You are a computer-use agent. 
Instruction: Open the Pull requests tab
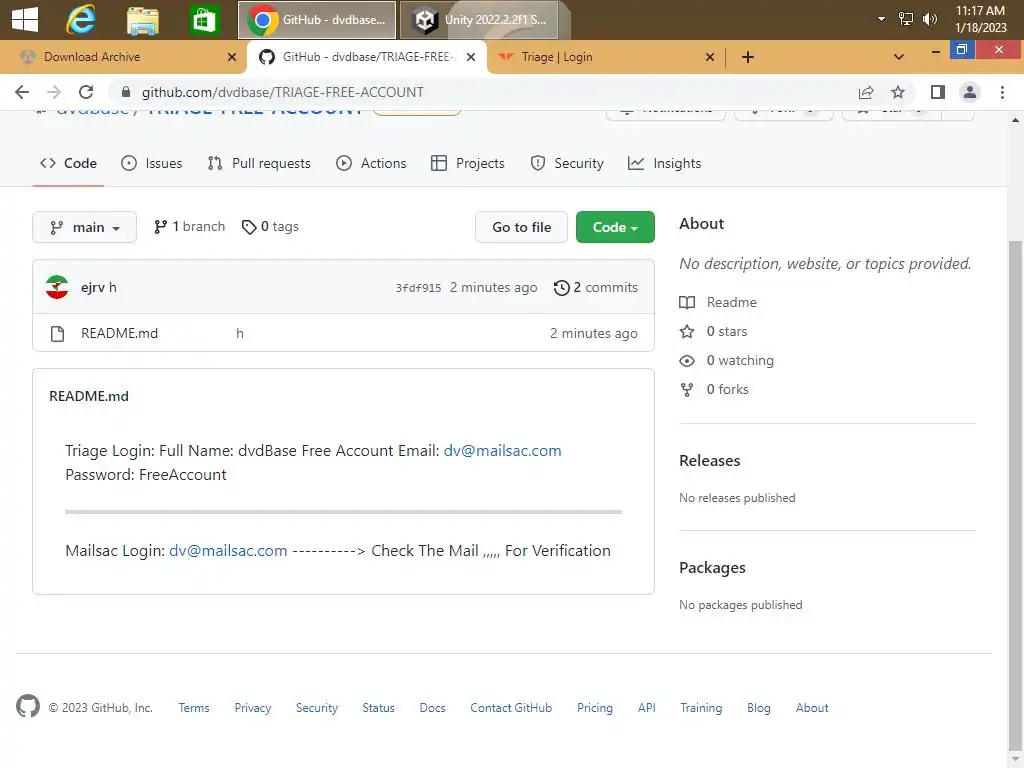tap(259, 163)
